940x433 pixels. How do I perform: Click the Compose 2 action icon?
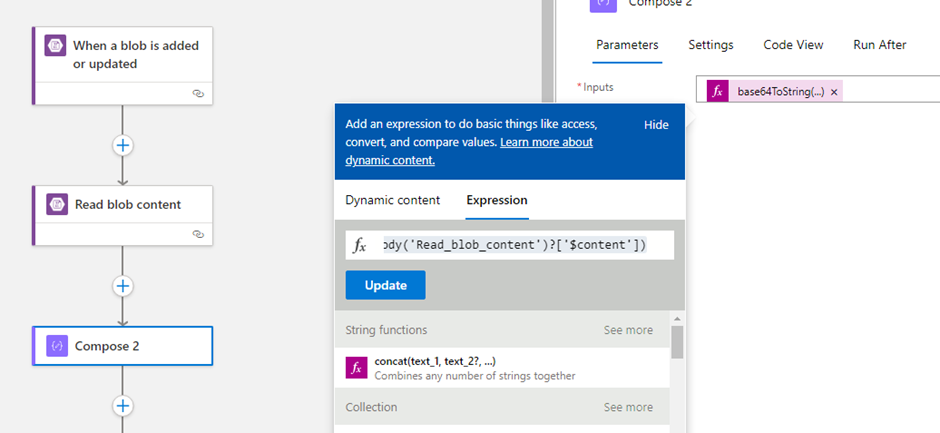pos(57,345)
